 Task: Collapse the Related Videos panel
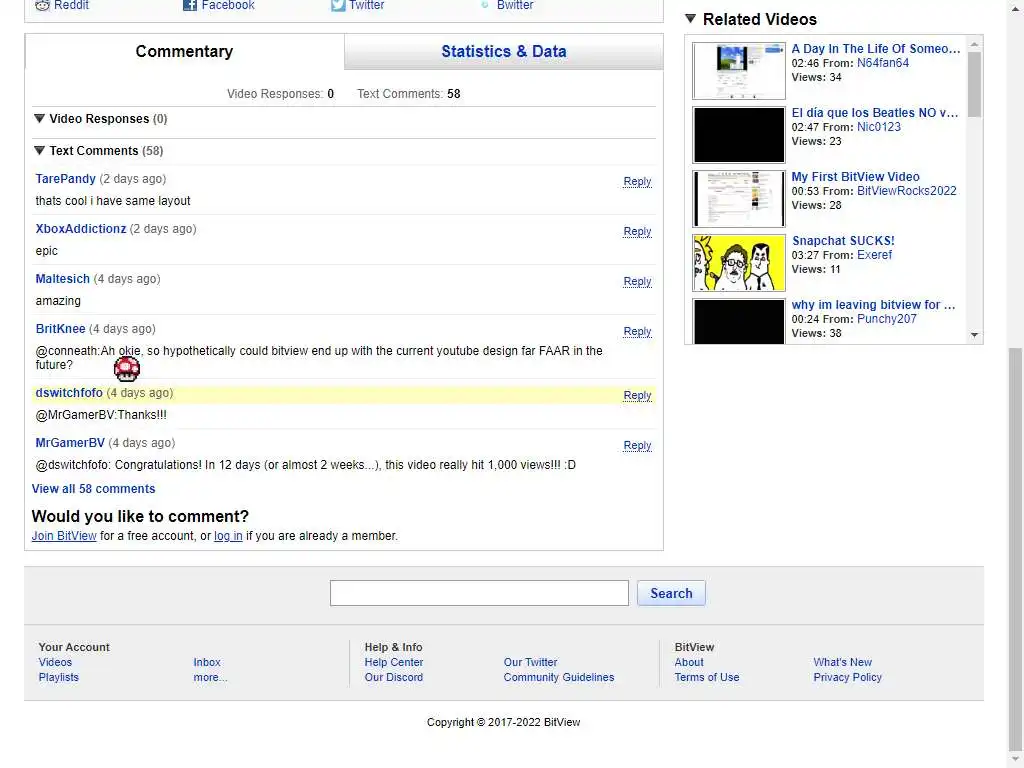690,19
